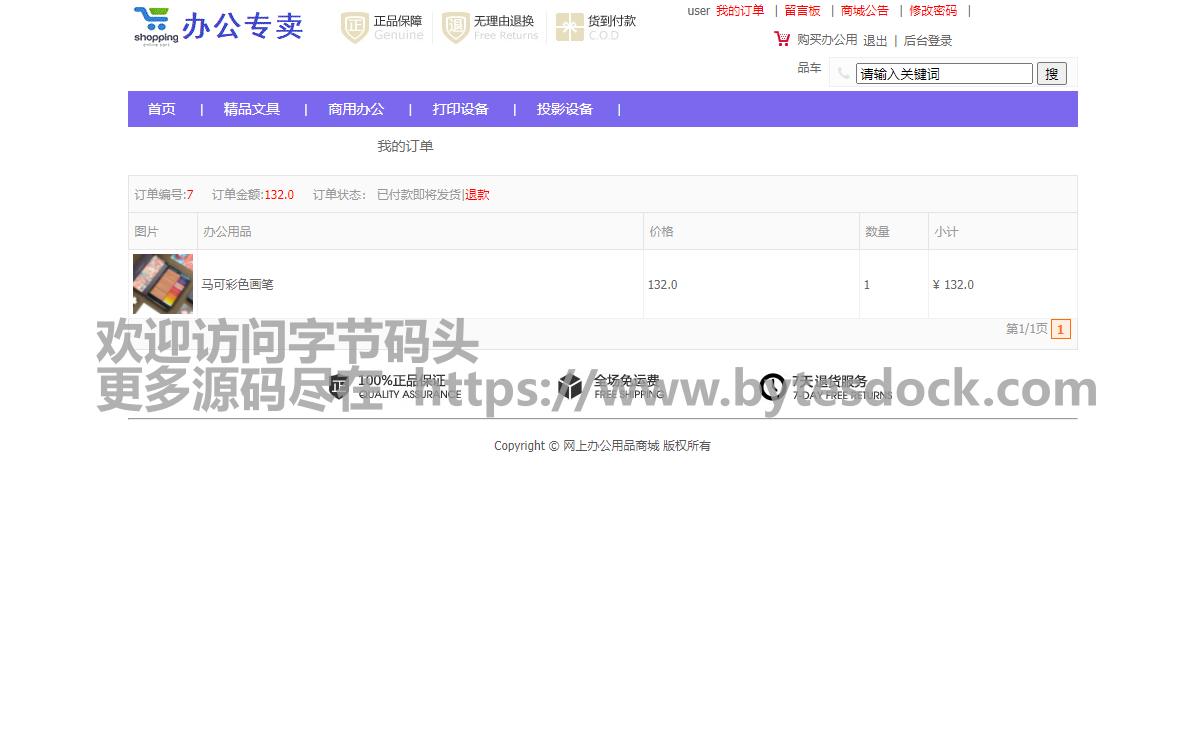Image resolution: width=1191 pixels, height=729 pixels.
Task: Click the 退款 refund link
Action: point(478,195)
